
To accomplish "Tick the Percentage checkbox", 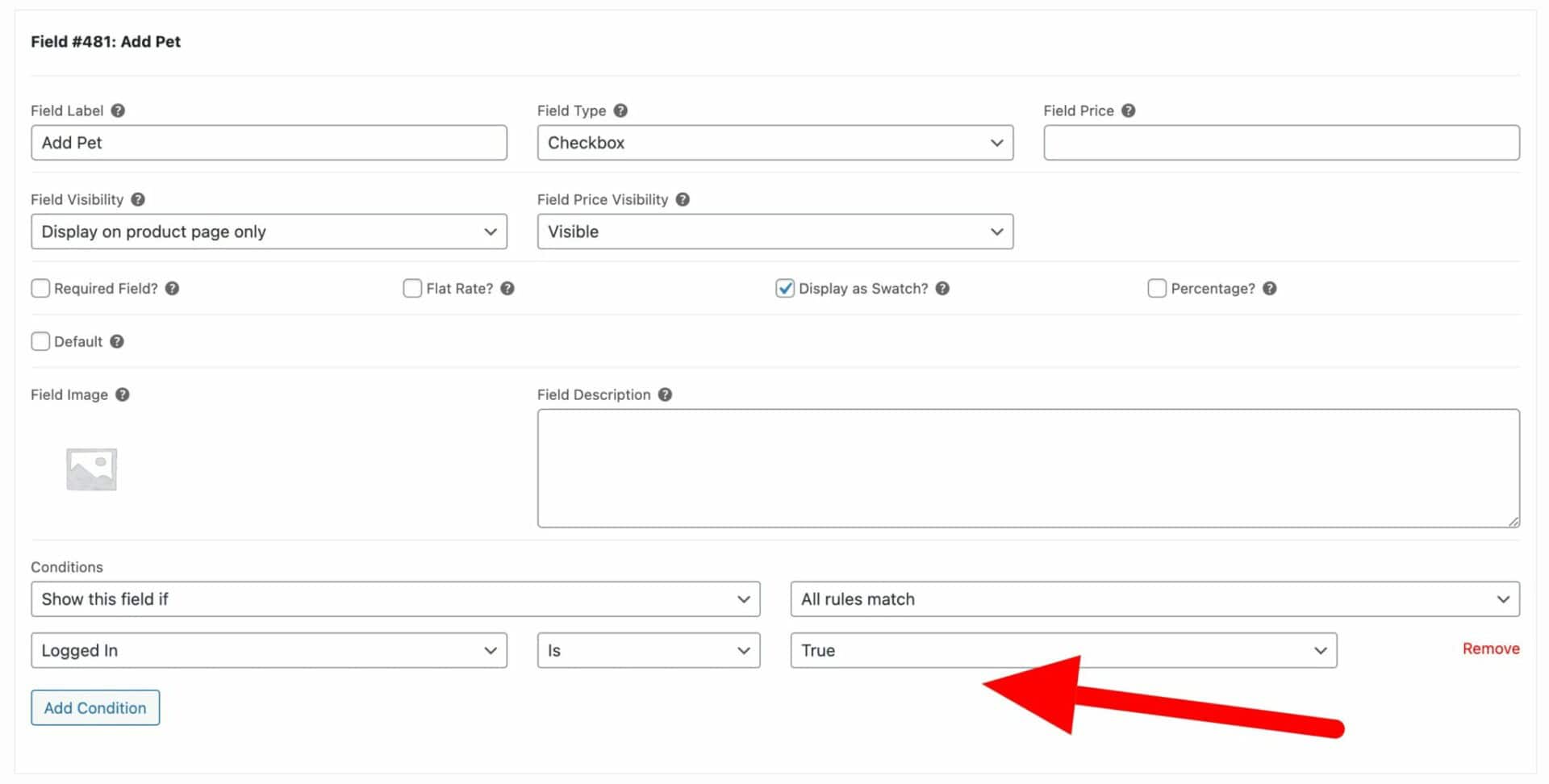I will click(x=1157, y=288).
